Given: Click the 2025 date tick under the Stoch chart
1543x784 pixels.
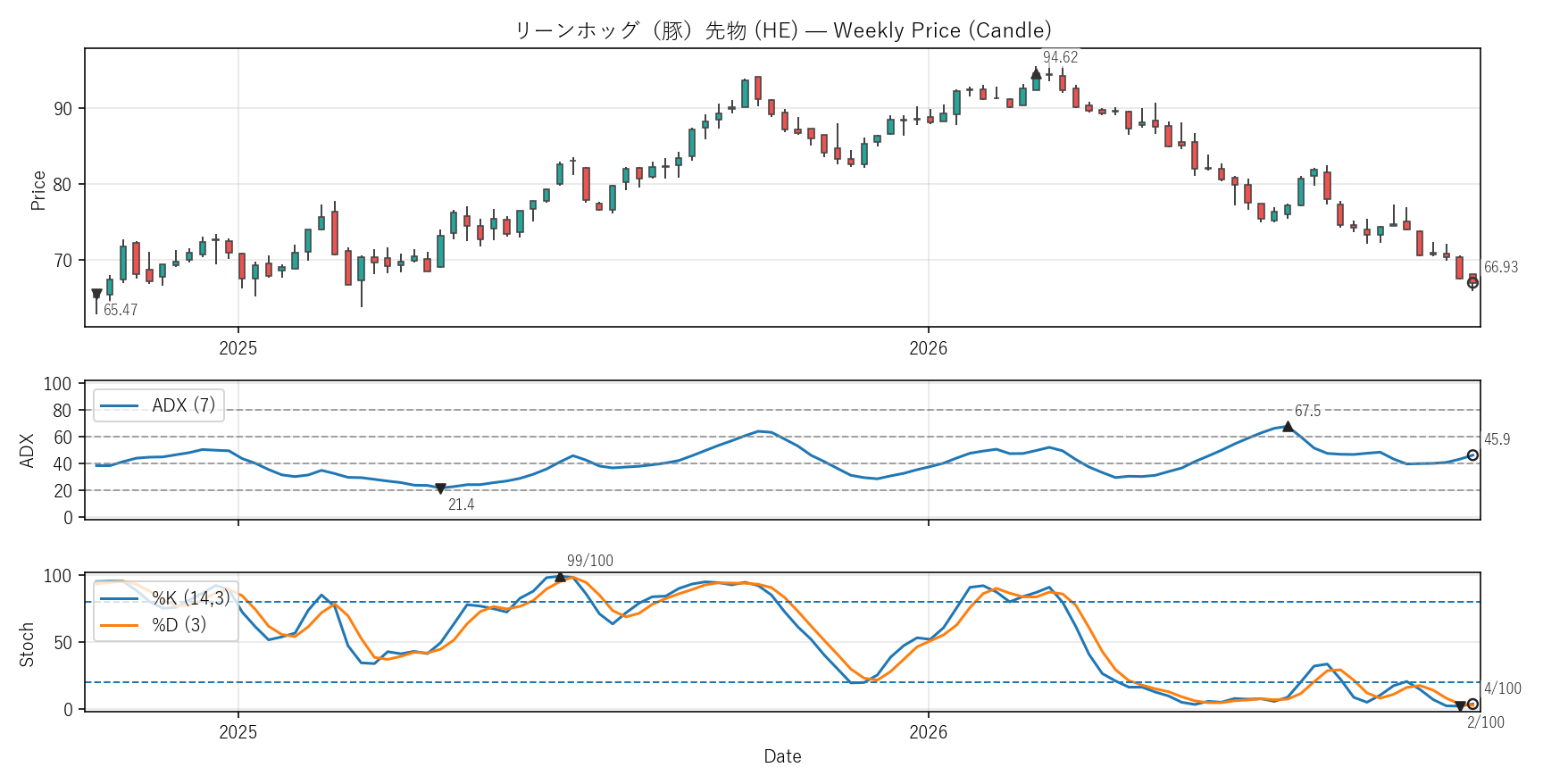Looking at the screenshot, I should (238, 732).
